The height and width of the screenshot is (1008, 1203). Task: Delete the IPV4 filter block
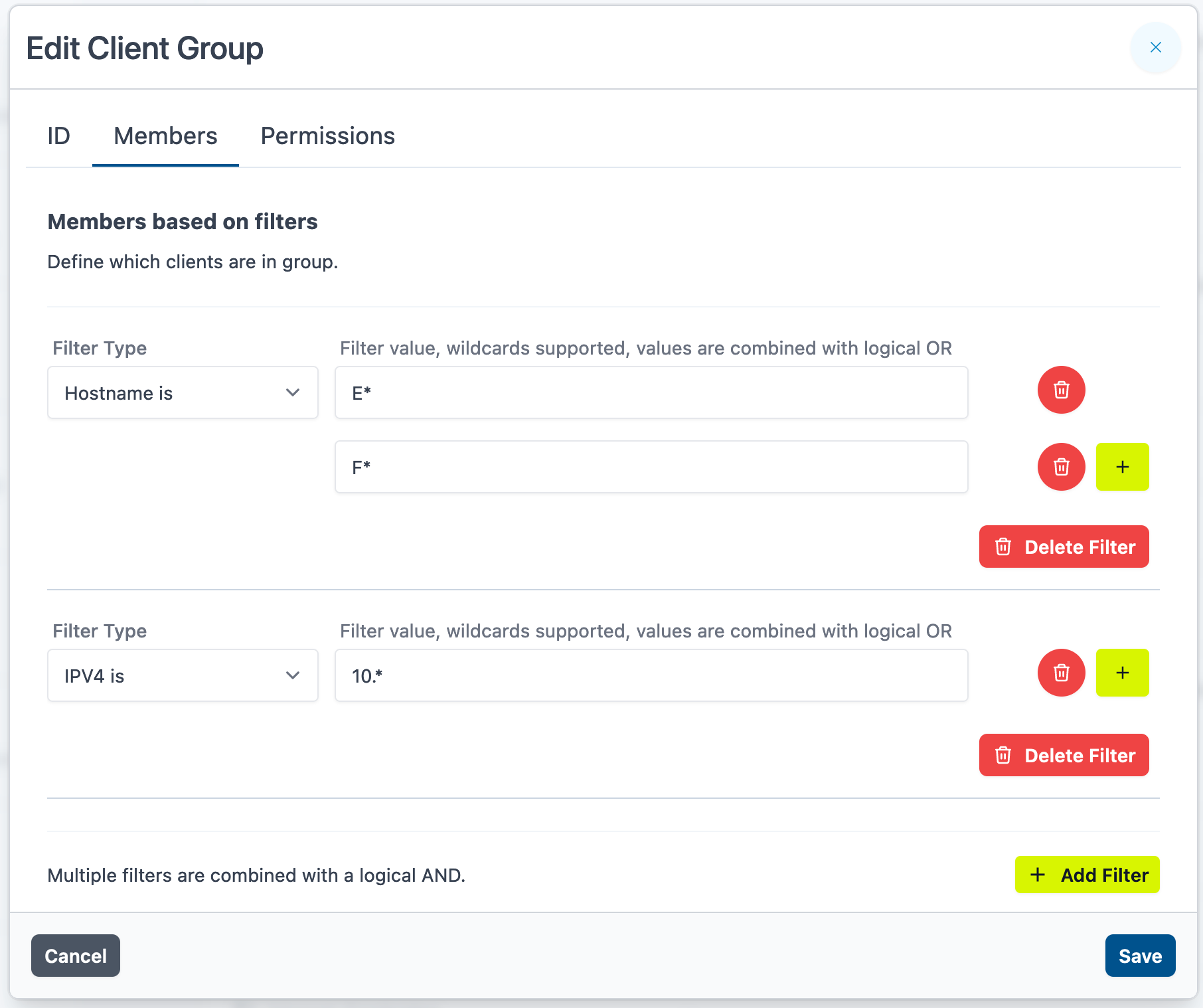coord(1064,755)
